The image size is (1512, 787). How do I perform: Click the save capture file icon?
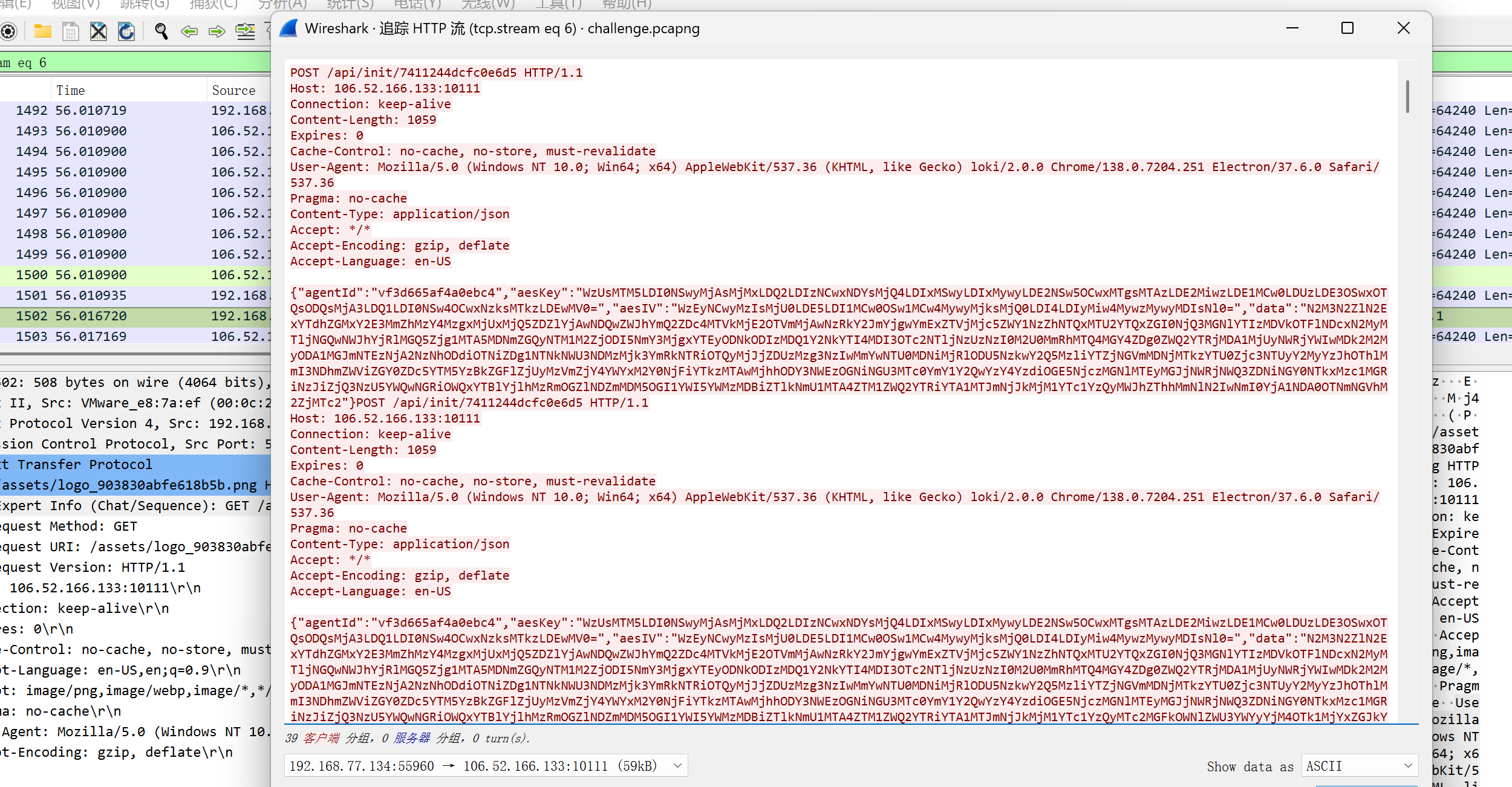(71, 31)
